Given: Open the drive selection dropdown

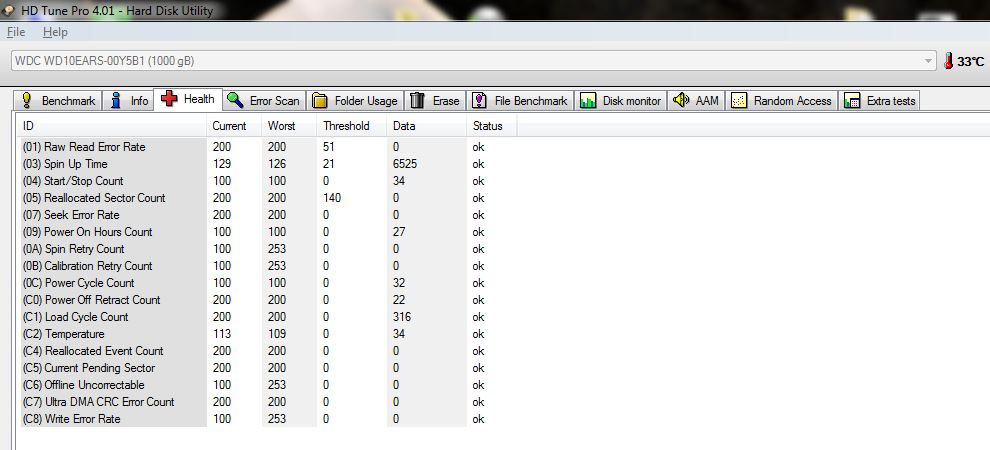Looking at the screenshot, I should [928, 61].
